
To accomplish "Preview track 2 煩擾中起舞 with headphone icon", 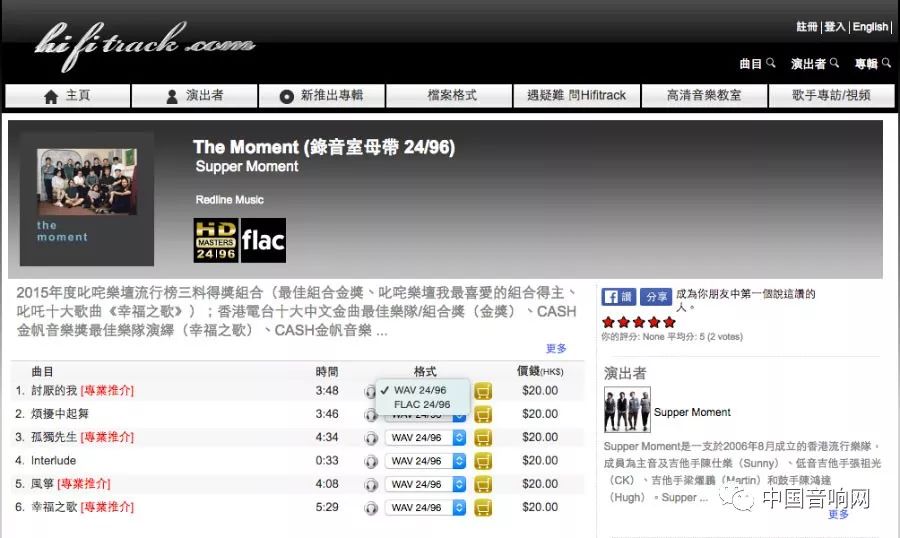I will (x=371, y=415).
